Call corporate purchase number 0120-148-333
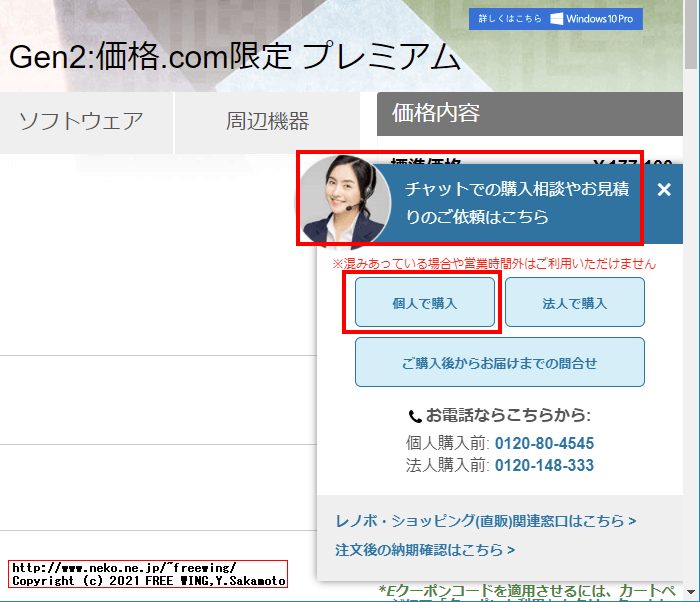This screenshot has width=700, height=602. click(x=544, y=465)
